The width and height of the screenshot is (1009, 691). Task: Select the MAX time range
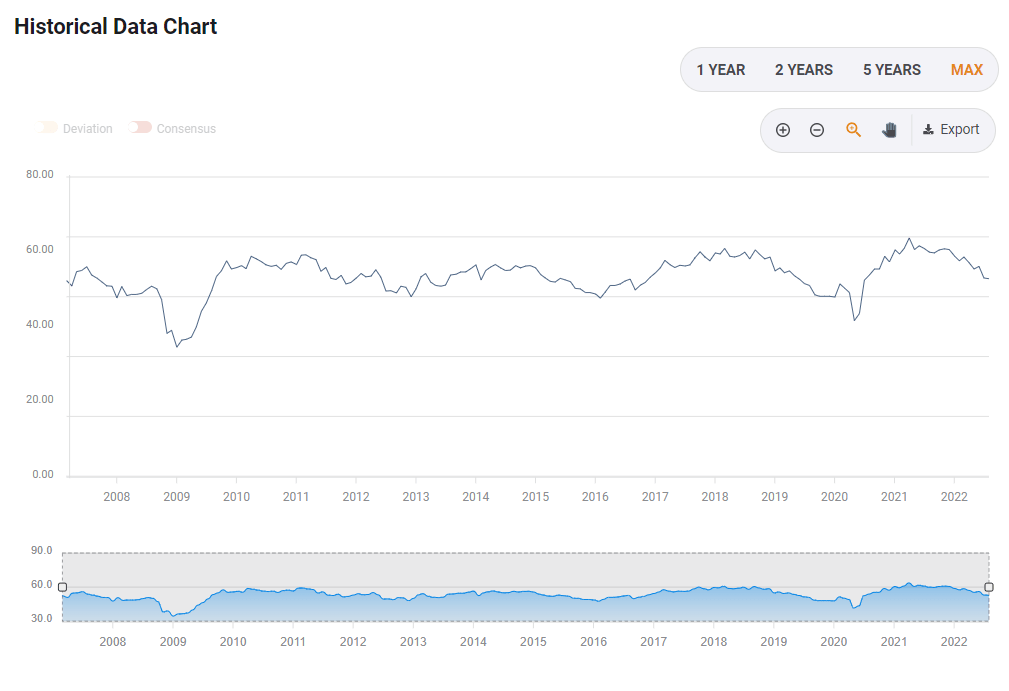967,70
